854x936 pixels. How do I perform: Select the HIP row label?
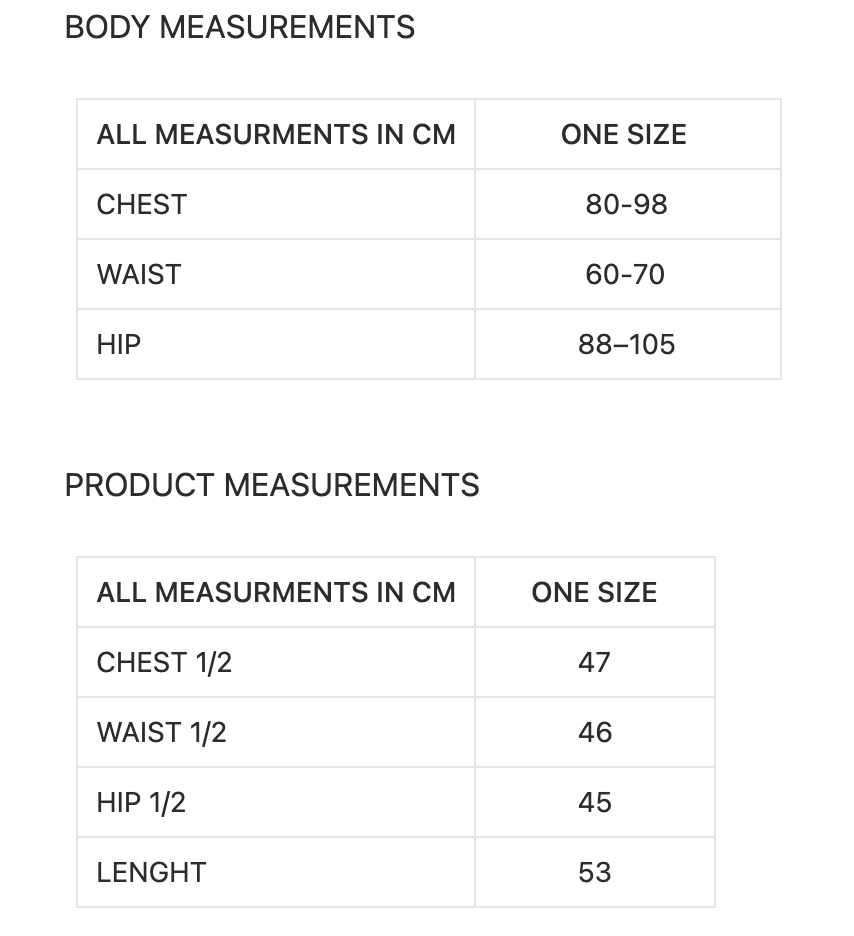(119, 344)
